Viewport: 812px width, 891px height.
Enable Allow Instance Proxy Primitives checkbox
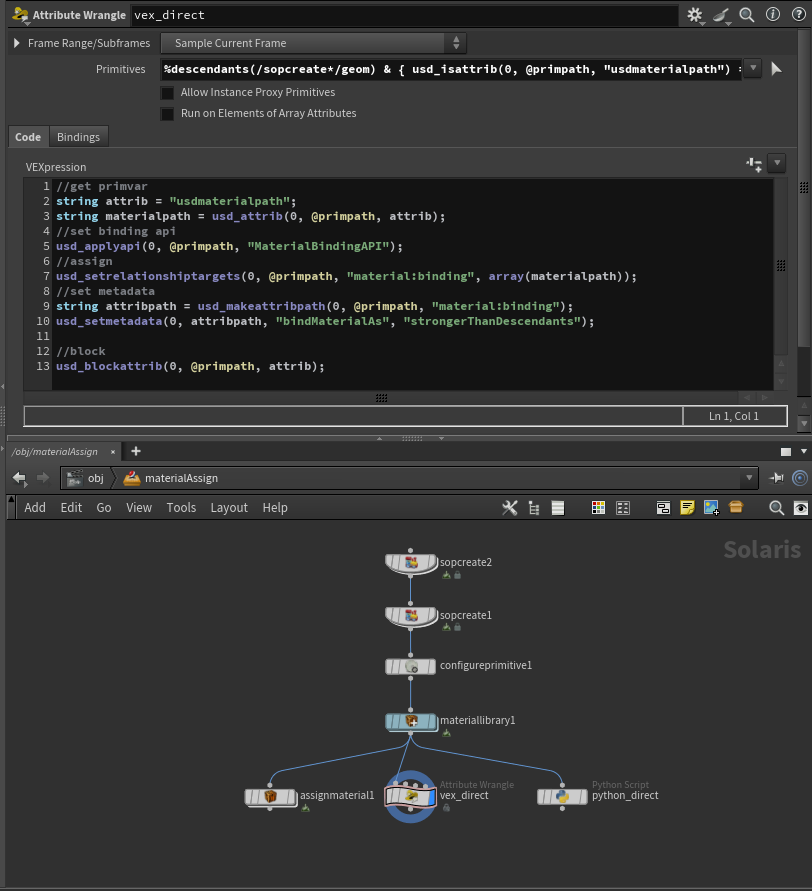[x=167, y=93]
